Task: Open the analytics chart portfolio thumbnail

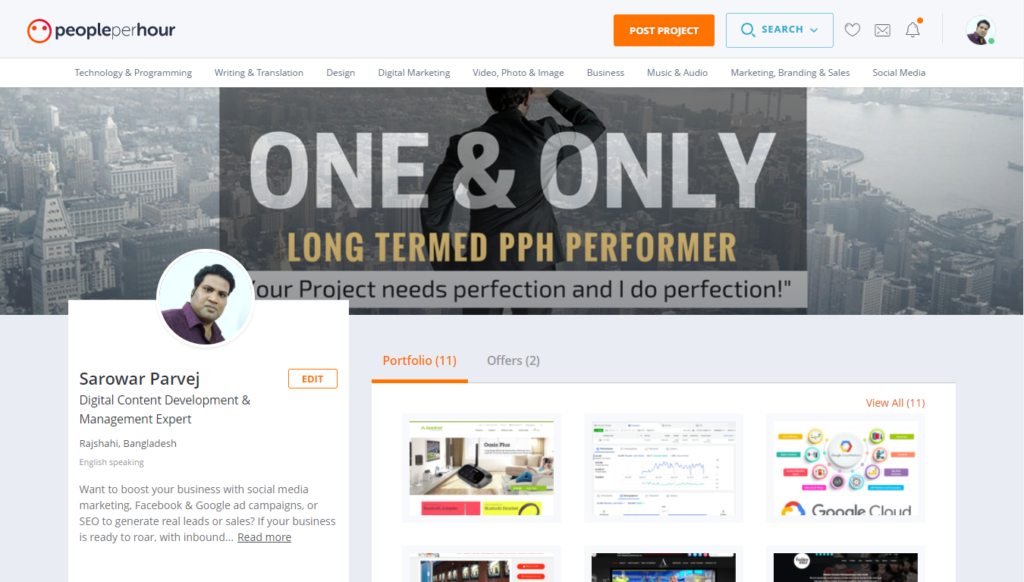Action: (x=664, y=468)
